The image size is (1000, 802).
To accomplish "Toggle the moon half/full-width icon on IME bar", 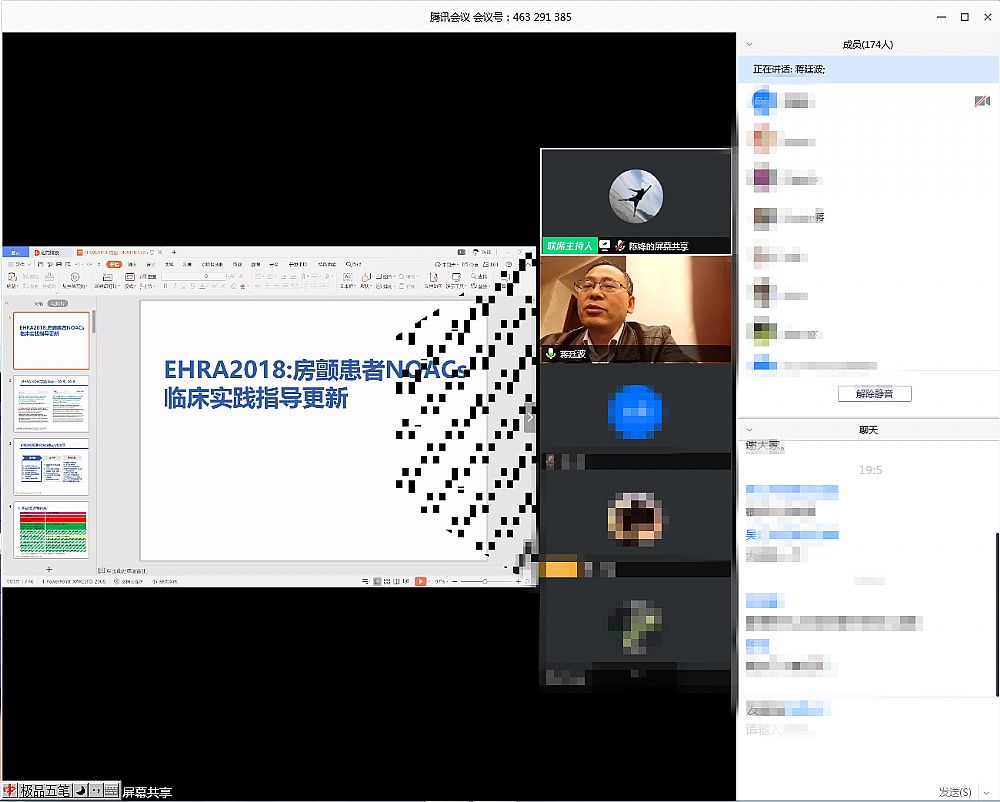I will coord(80,791).
